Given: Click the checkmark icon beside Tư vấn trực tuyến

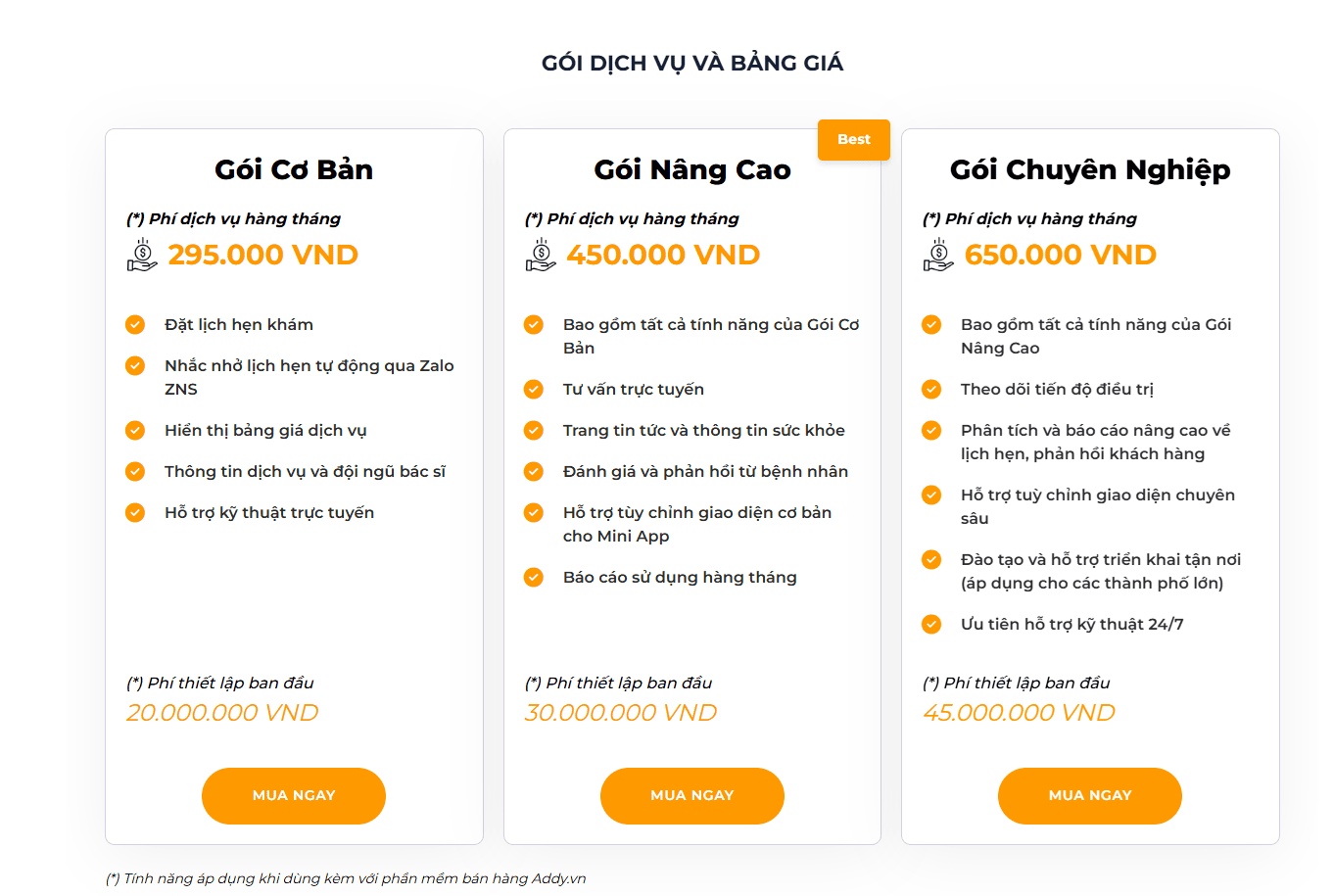Looking at the screenshot, I should click(534, 389).
